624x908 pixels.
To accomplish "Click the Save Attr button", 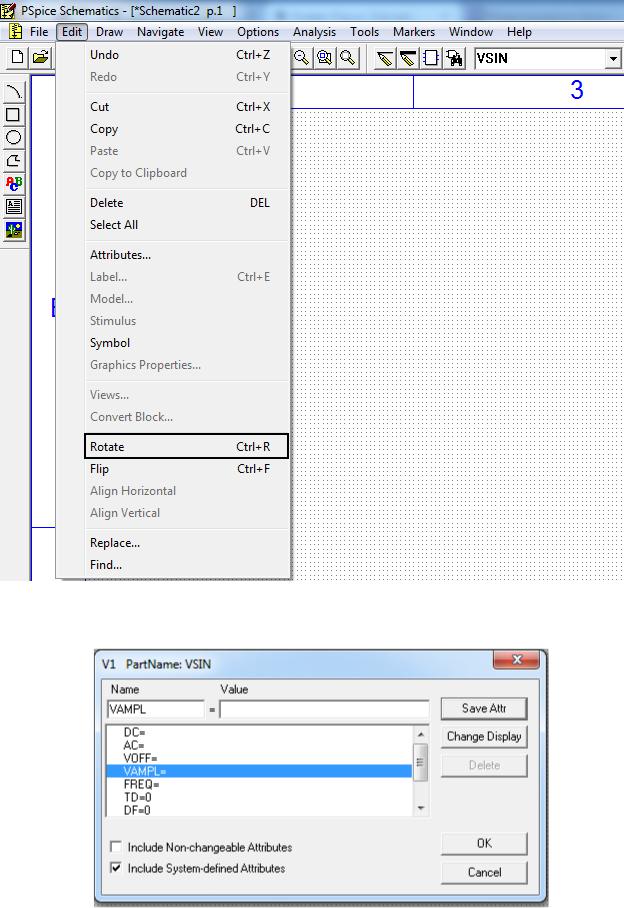I will tap(484, 708).
